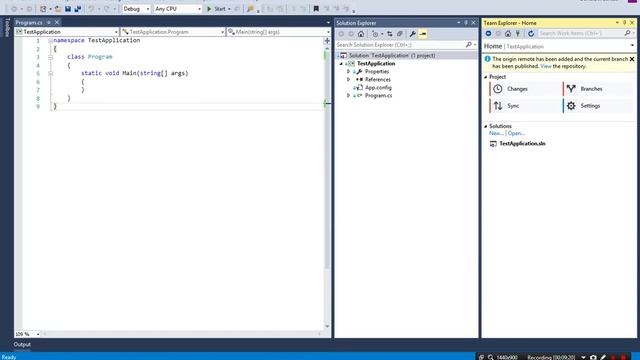Click Team Explorer Back arrow icon

coord(488,33)
